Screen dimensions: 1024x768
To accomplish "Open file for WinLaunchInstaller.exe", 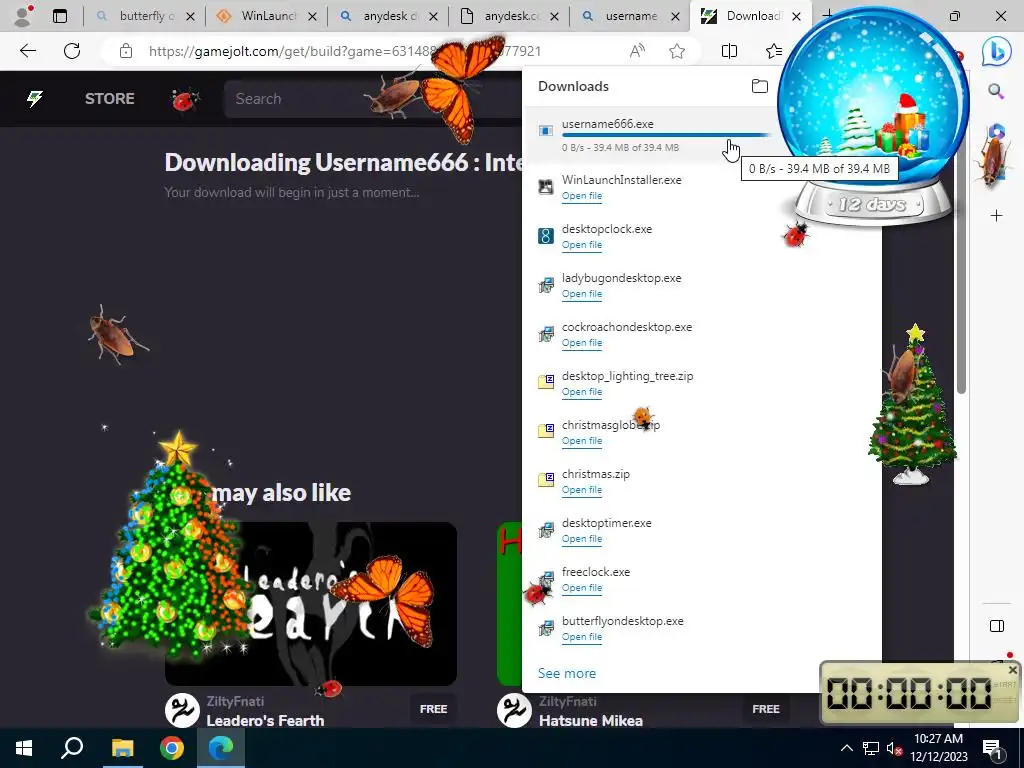I will [x=582, y=196].
